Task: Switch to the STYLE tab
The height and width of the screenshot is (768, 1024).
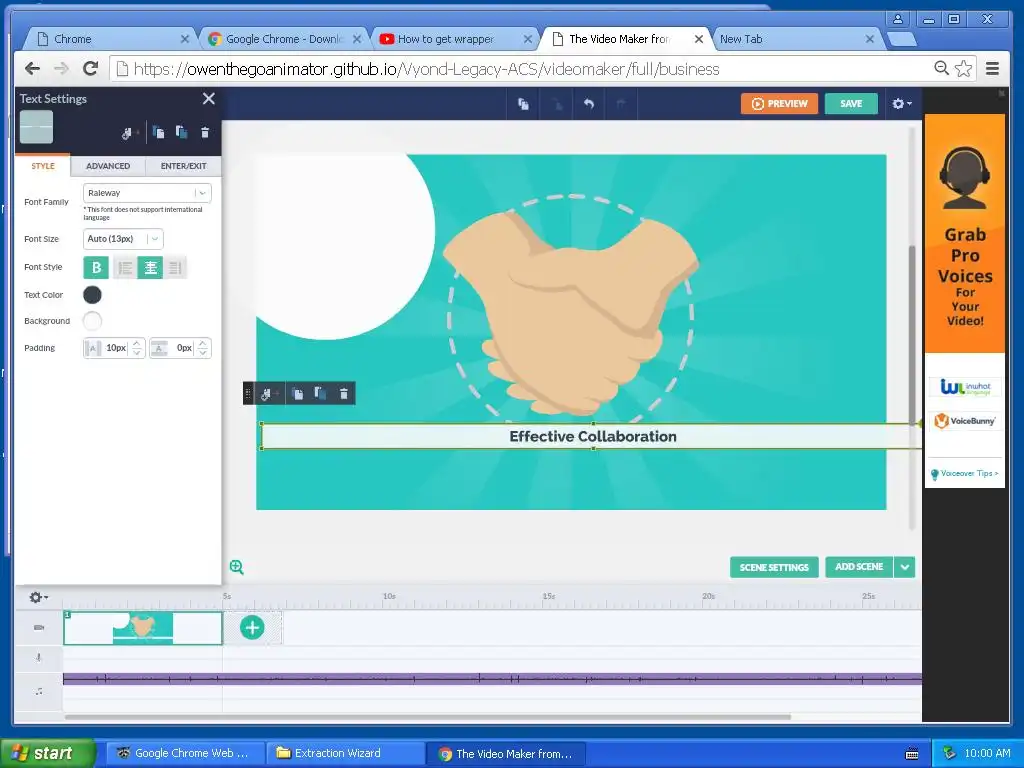Action: [43, 166]
